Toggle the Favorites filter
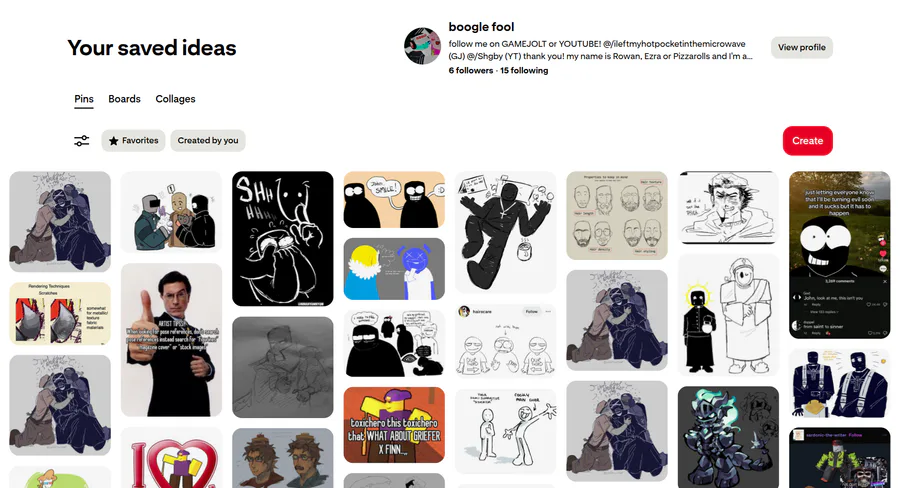The height and width of the screenshot is (488, 900). (134, 141)
